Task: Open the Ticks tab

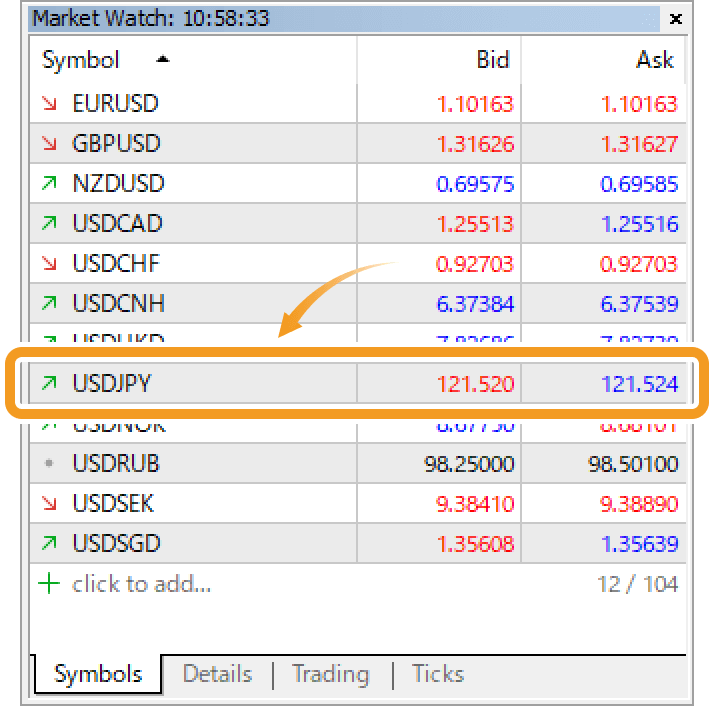Action: [x=438, y=674]
